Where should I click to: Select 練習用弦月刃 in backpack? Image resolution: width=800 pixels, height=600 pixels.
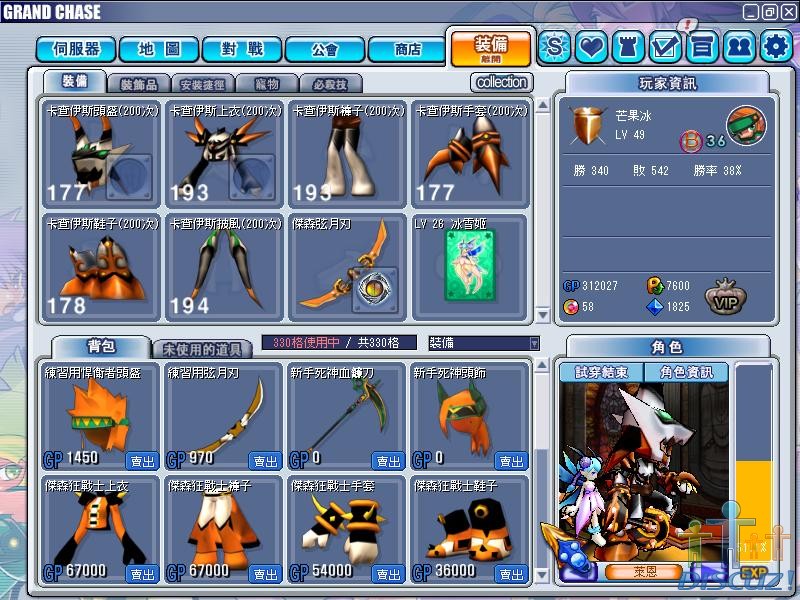click(224, 416)
